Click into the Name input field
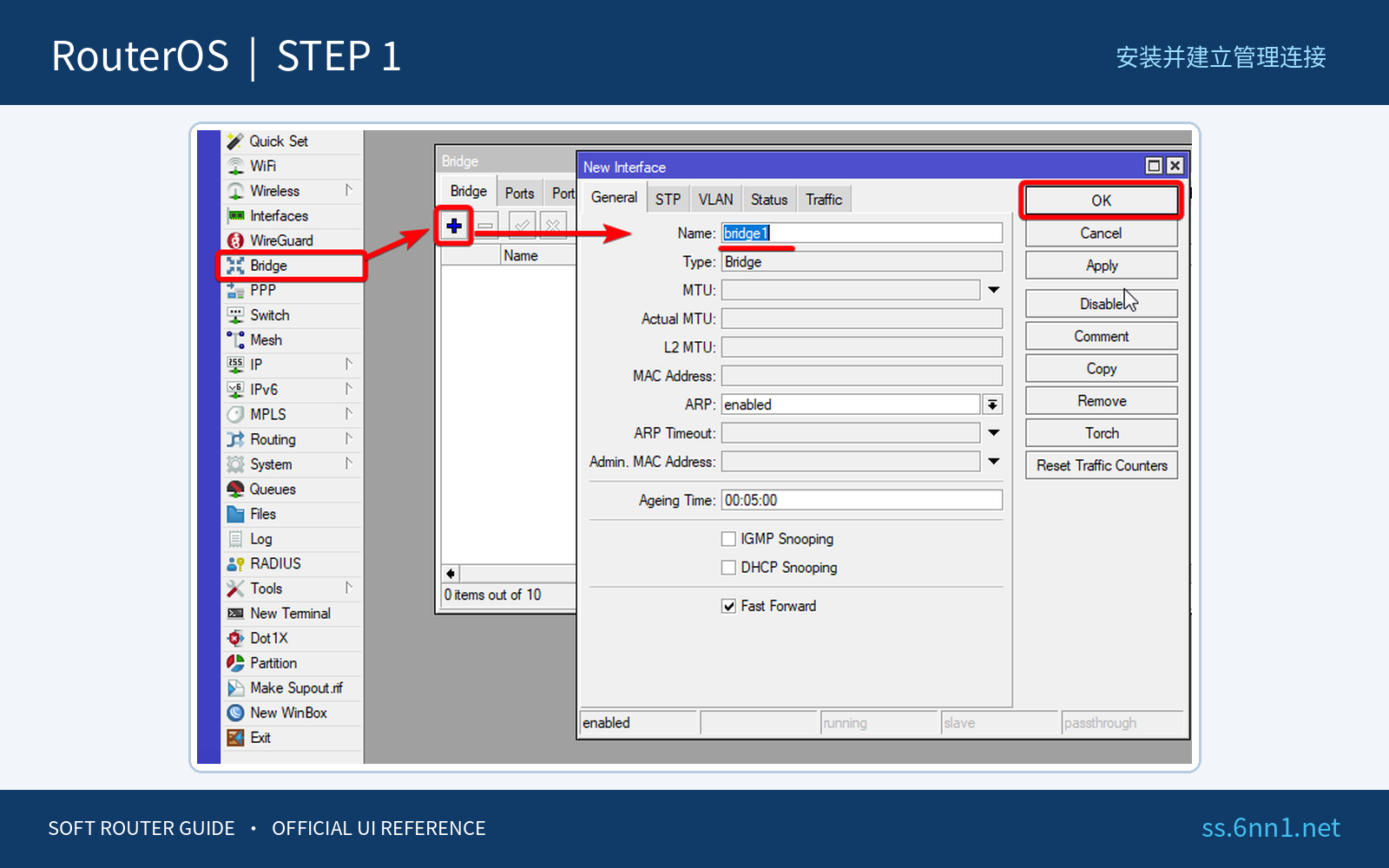The width and height of the screenshot is (1389, 868). coord(862,233)
